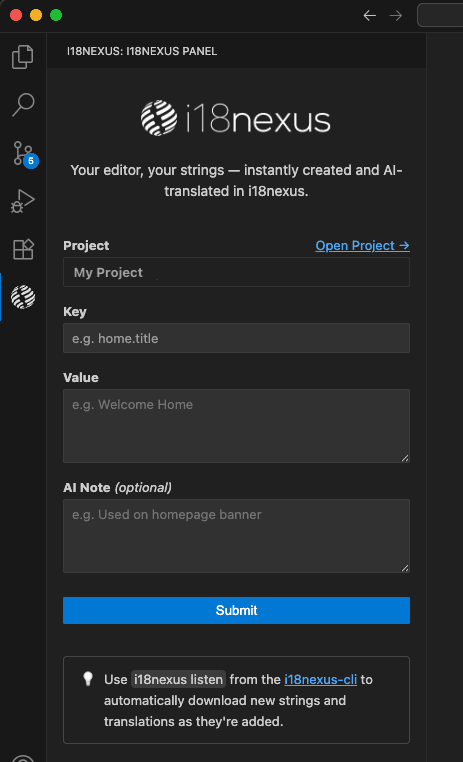The height and width of the screenshot is (762, 463).
Task: Click the lightbulb tip icon
Action: tap(88, 678)
